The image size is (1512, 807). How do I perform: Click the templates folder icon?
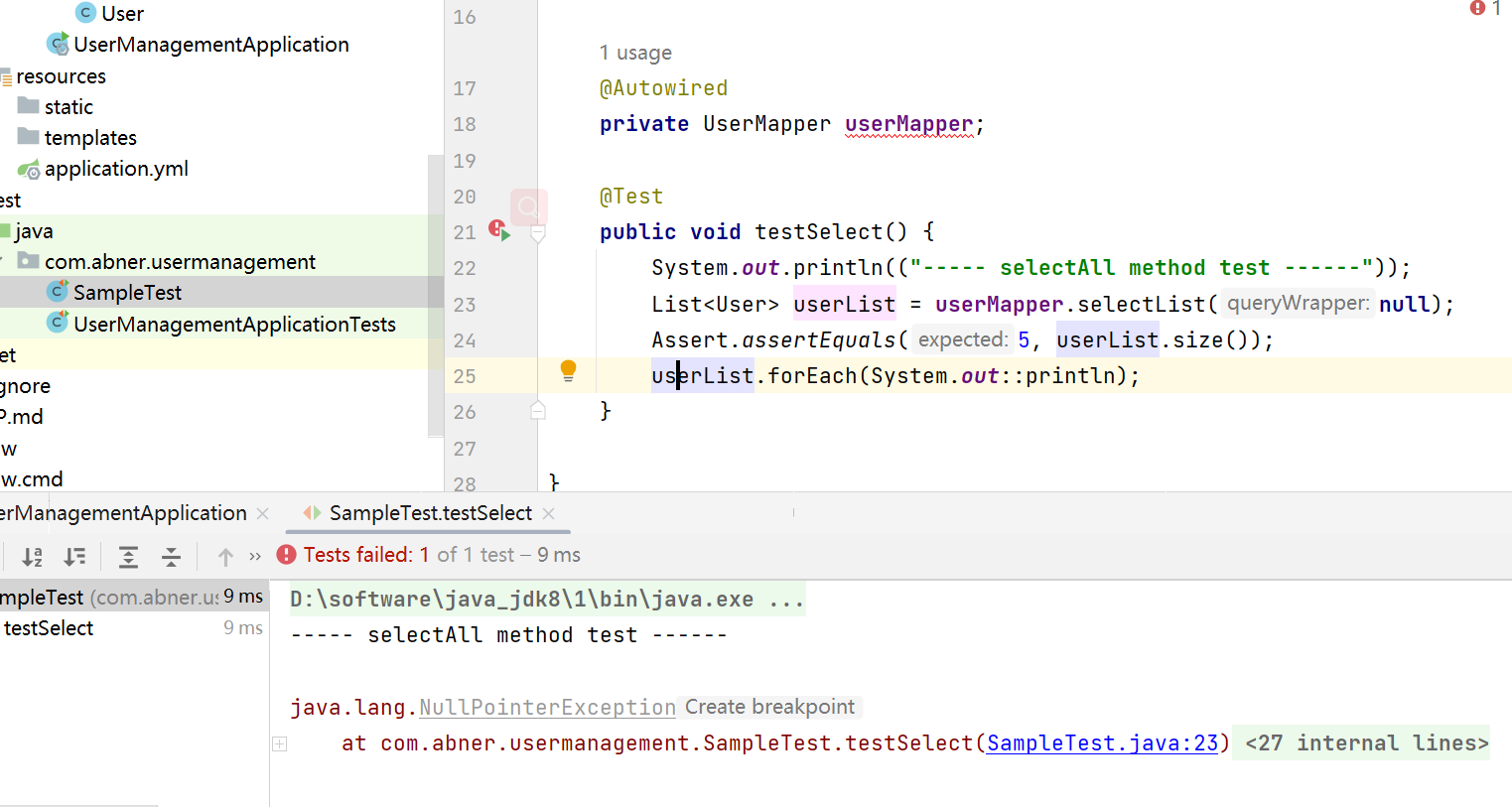coord(29,137)
